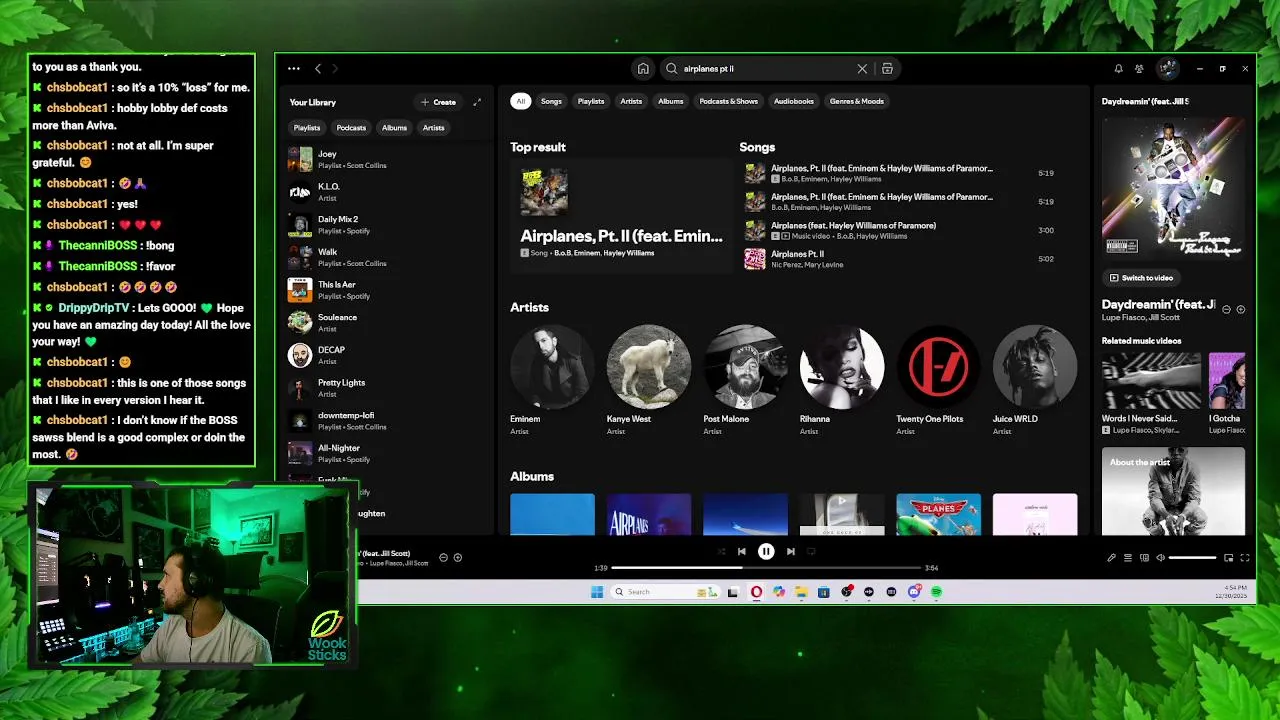Open the Eminem artist result
Image resolution: width=1280 pixels, height=720 pixels.
click(x=552, y=380)
